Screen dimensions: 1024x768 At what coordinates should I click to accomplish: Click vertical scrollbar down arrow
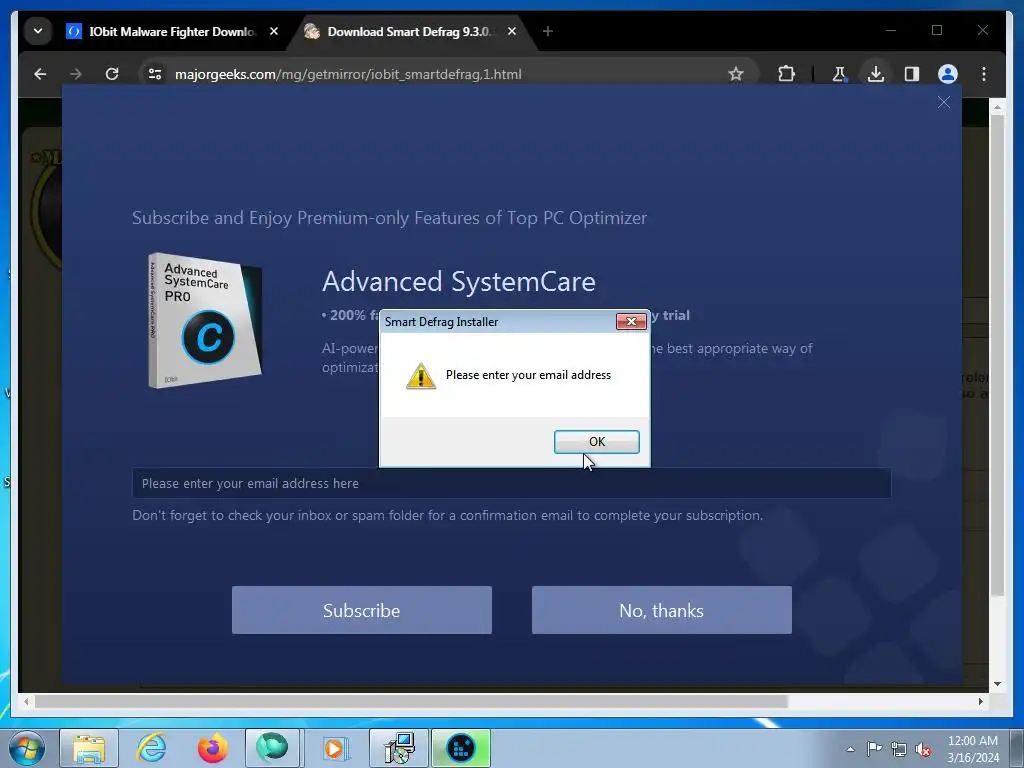tap(997, 684)
